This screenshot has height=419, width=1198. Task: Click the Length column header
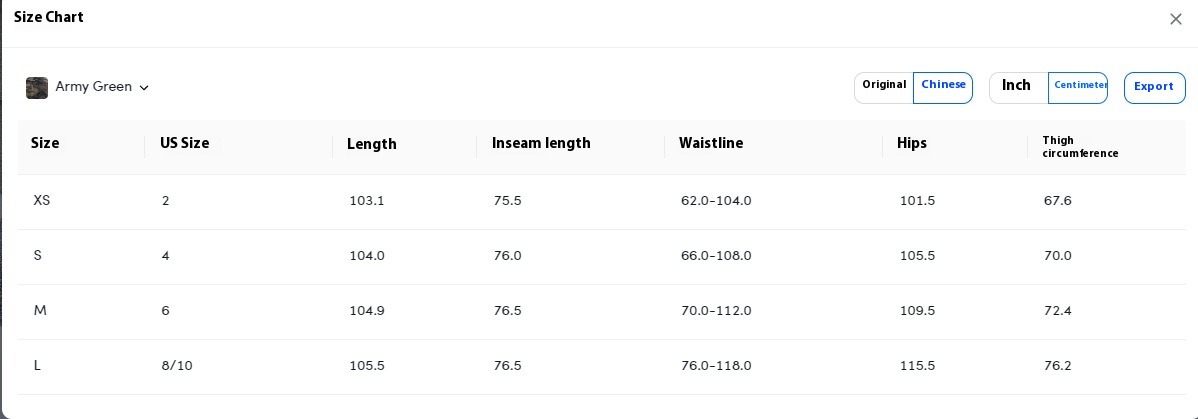(x=371, y=144)
